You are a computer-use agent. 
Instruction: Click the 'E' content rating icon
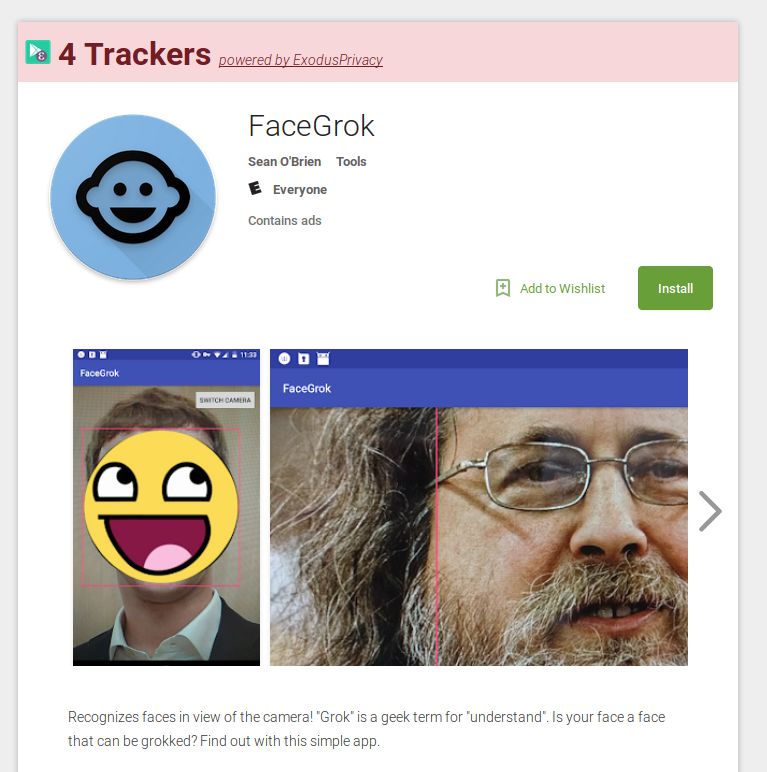[255, 189]
